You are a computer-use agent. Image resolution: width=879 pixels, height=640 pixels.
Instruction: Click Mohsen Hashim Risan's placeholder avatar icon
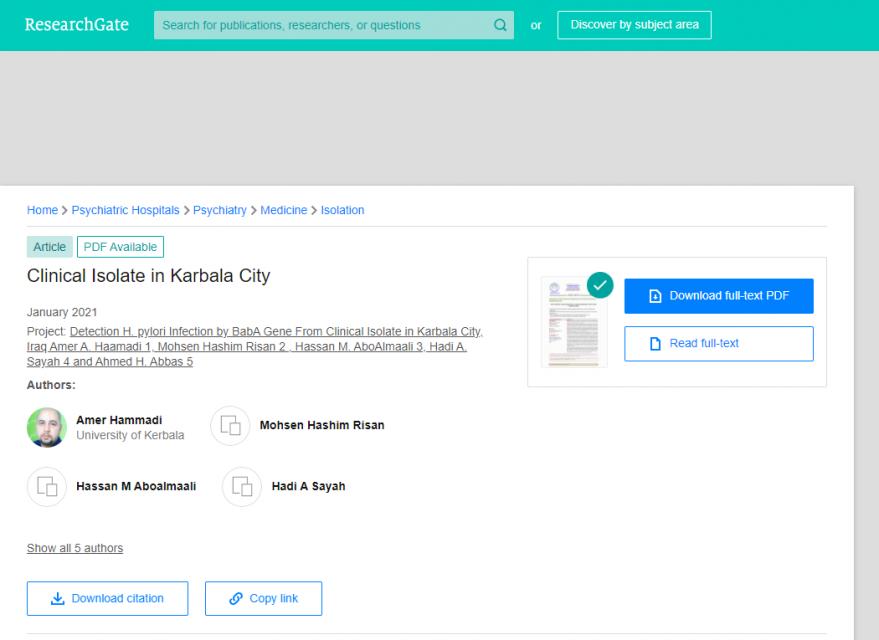click(230, 425)
